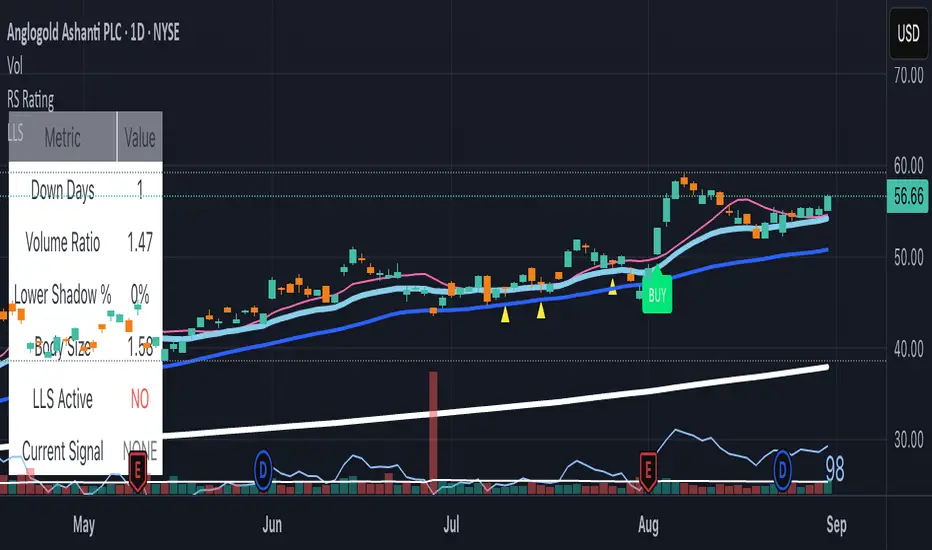Click the 56.66 current price label
This screenshot has height=550, width=932.
tap(908, 196)
